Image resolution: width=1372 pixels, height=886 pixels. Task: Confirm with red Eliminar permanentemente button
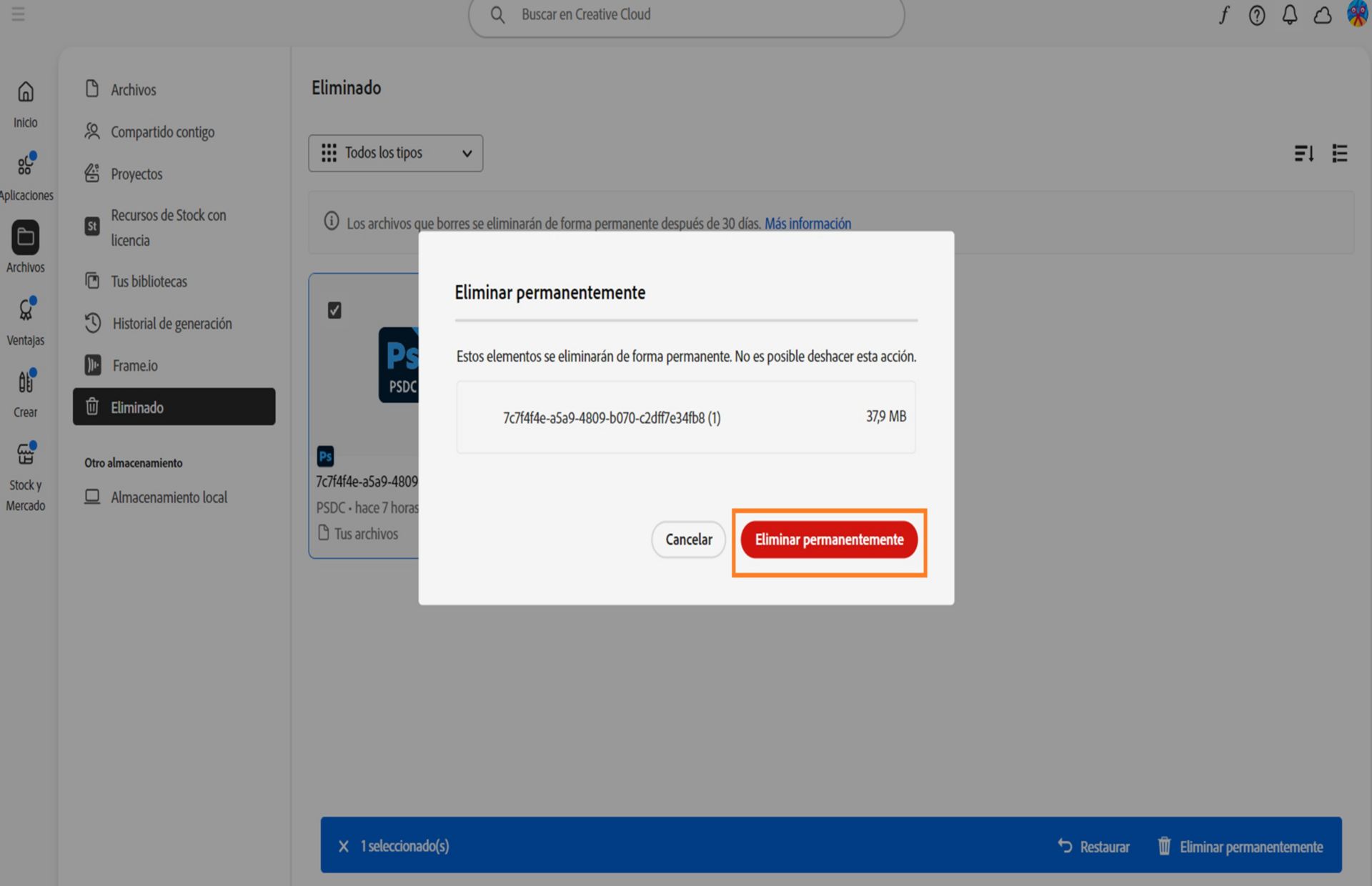829,540
